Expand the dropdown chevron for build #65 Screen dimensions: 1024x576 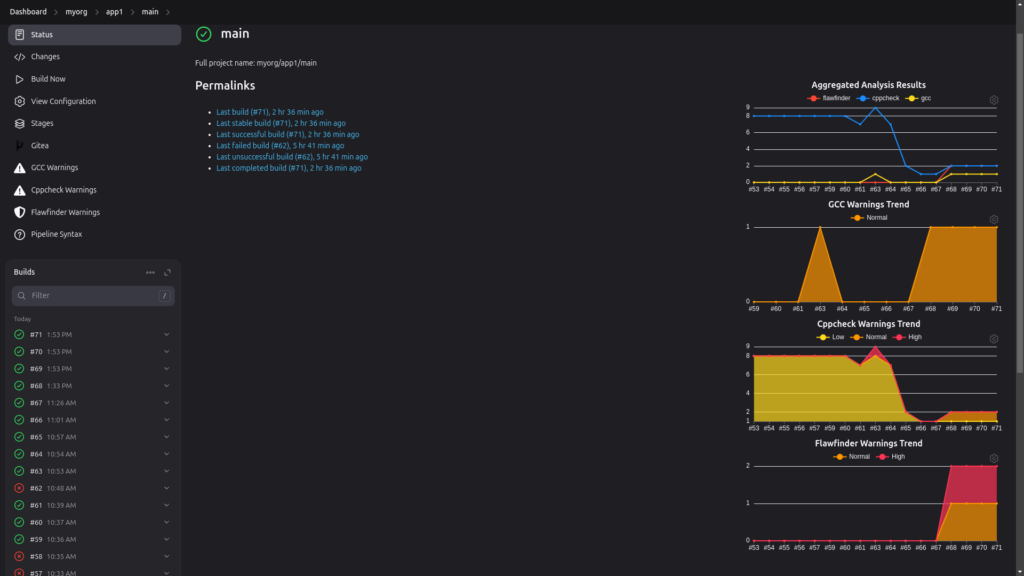click(x=167, y=437)
